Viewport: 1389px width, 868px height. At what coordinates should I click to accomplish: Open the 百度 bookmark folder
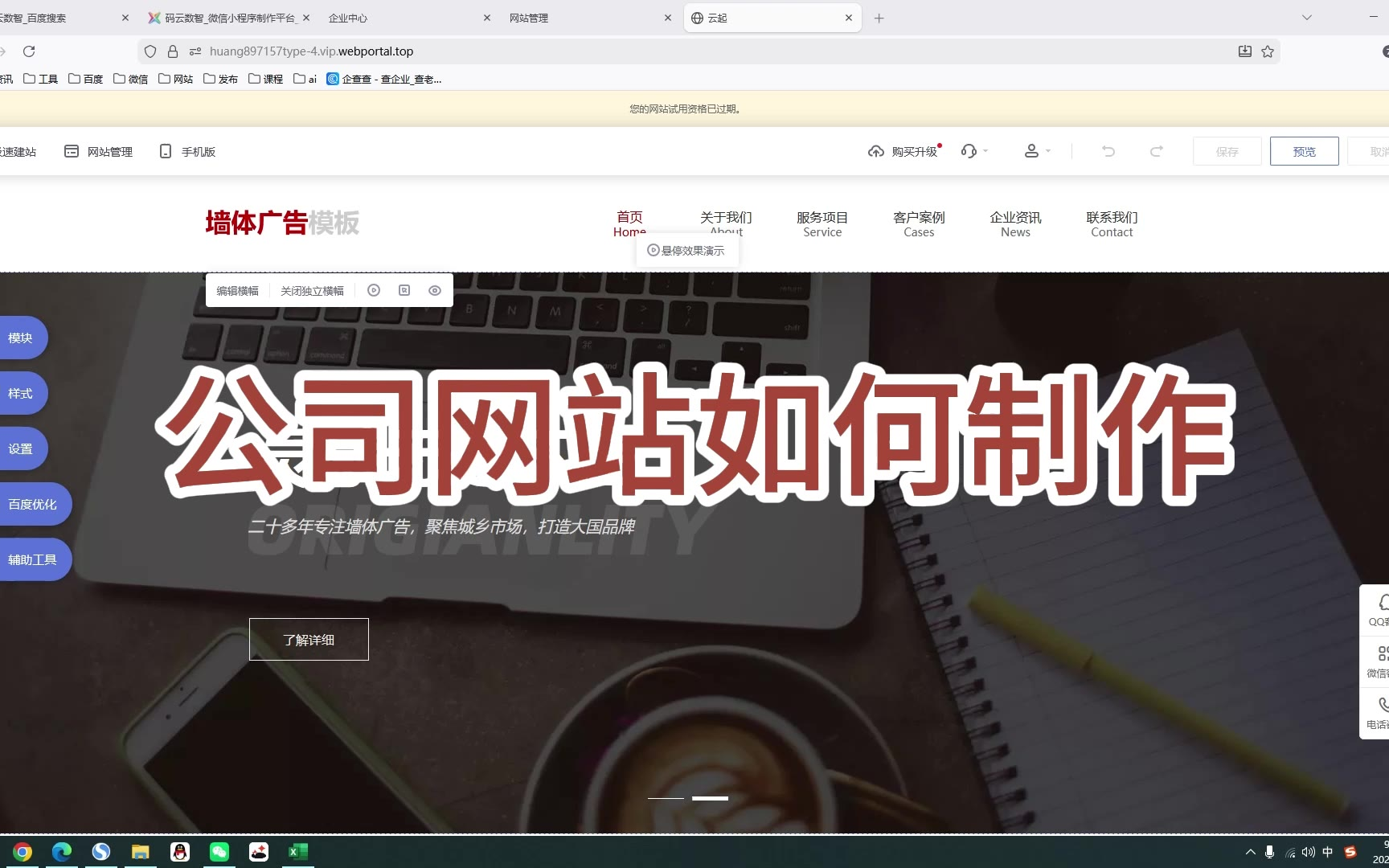86,79
